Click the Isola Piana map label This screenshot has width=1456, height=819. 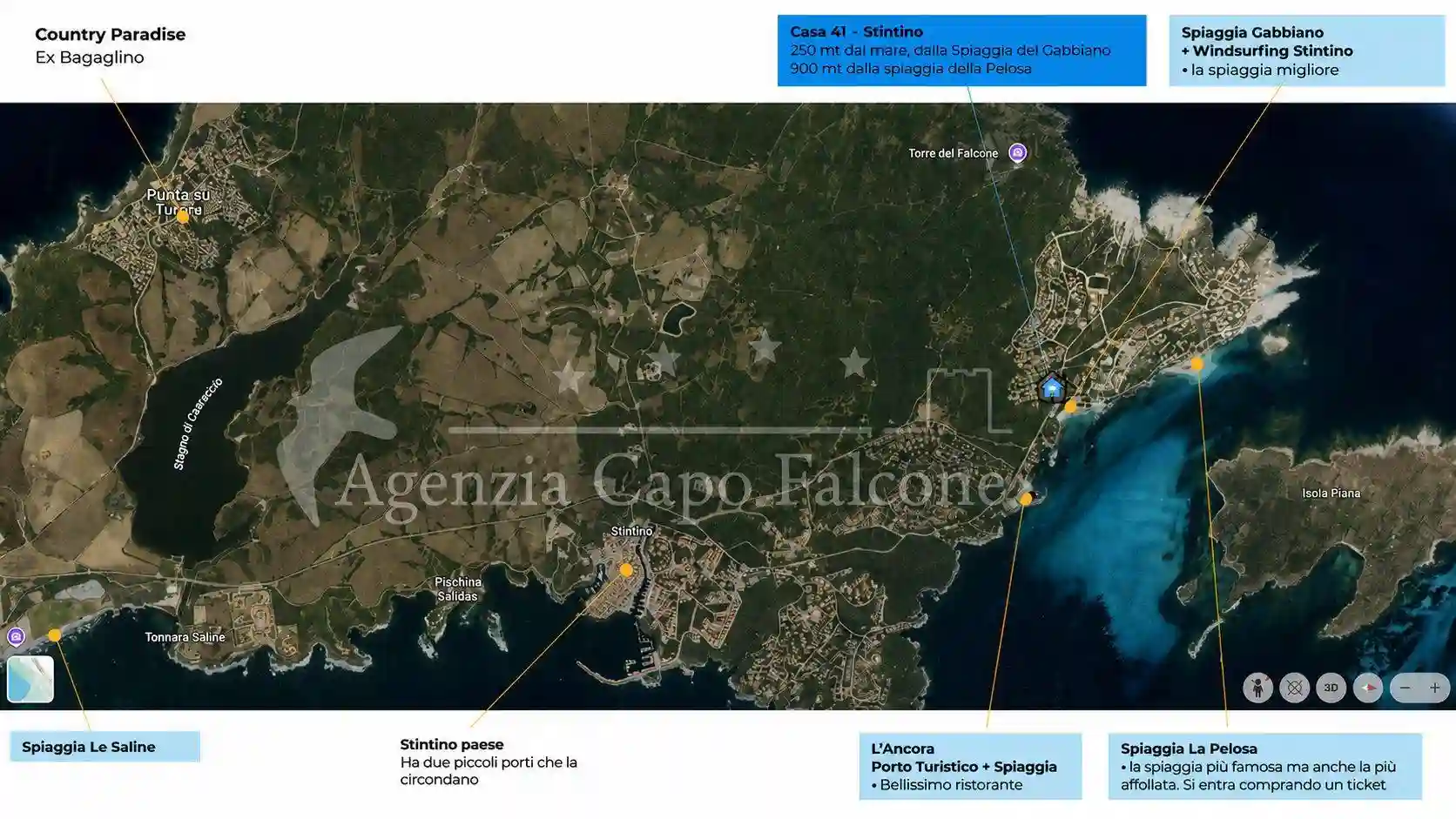tap(1331, 493)
